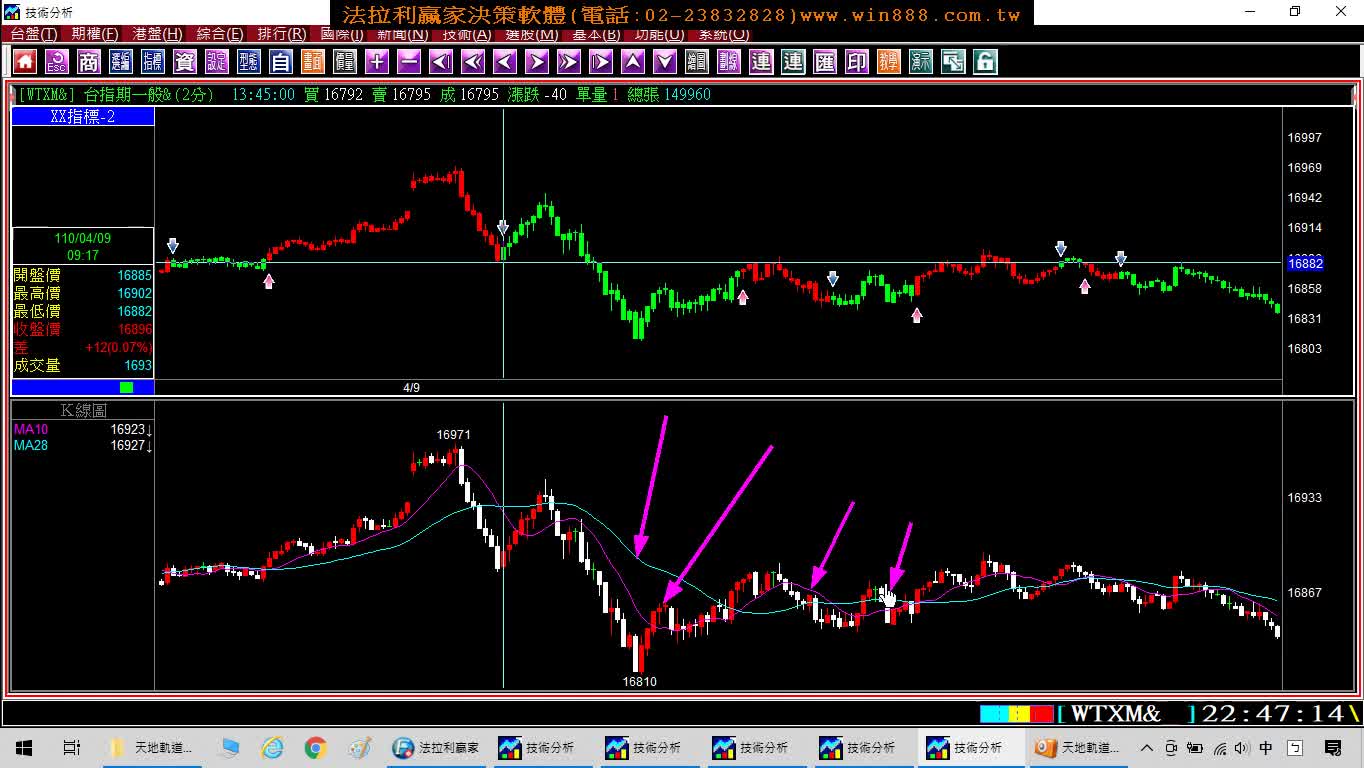Click the single left arrow icon

[x=505, y=62]
